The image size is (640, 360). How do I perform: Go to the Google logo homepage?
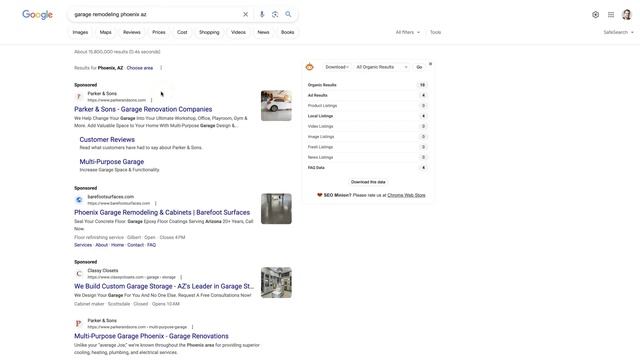[37, 15]
